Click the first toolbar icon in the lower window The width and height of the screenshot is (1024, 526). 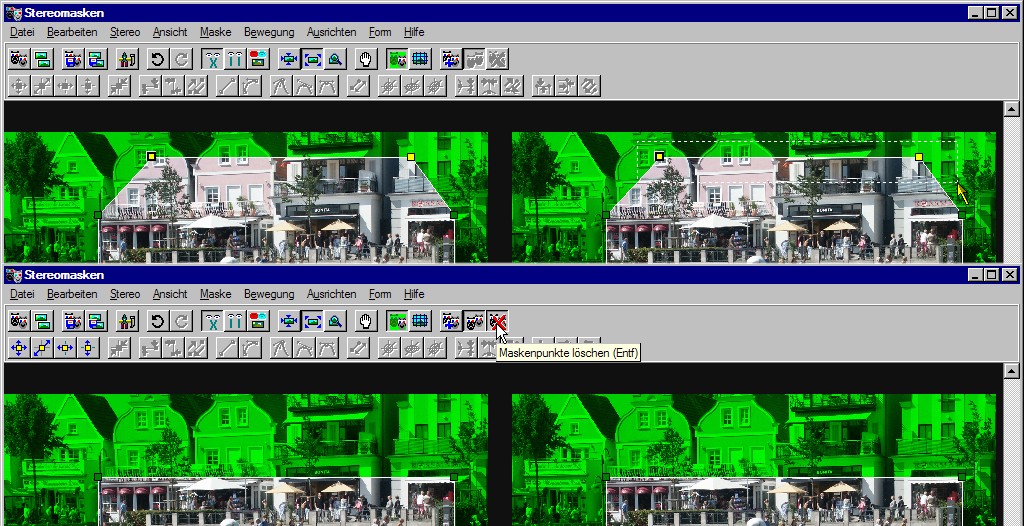point(18,321)
